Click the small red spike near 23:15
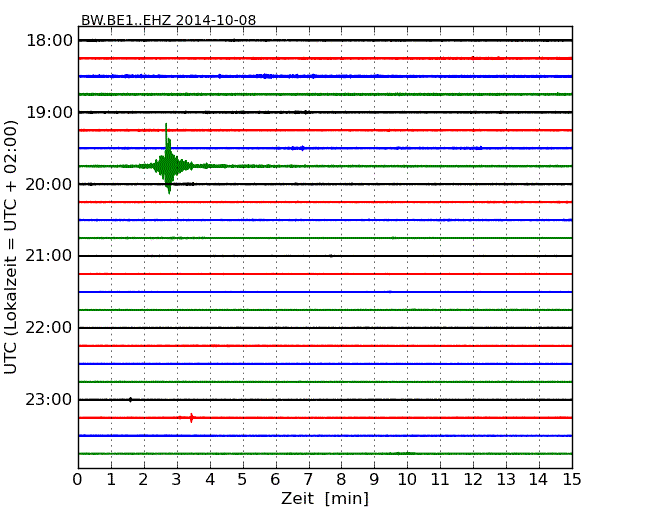The image size is (650, 520). [x=191, y=418]
